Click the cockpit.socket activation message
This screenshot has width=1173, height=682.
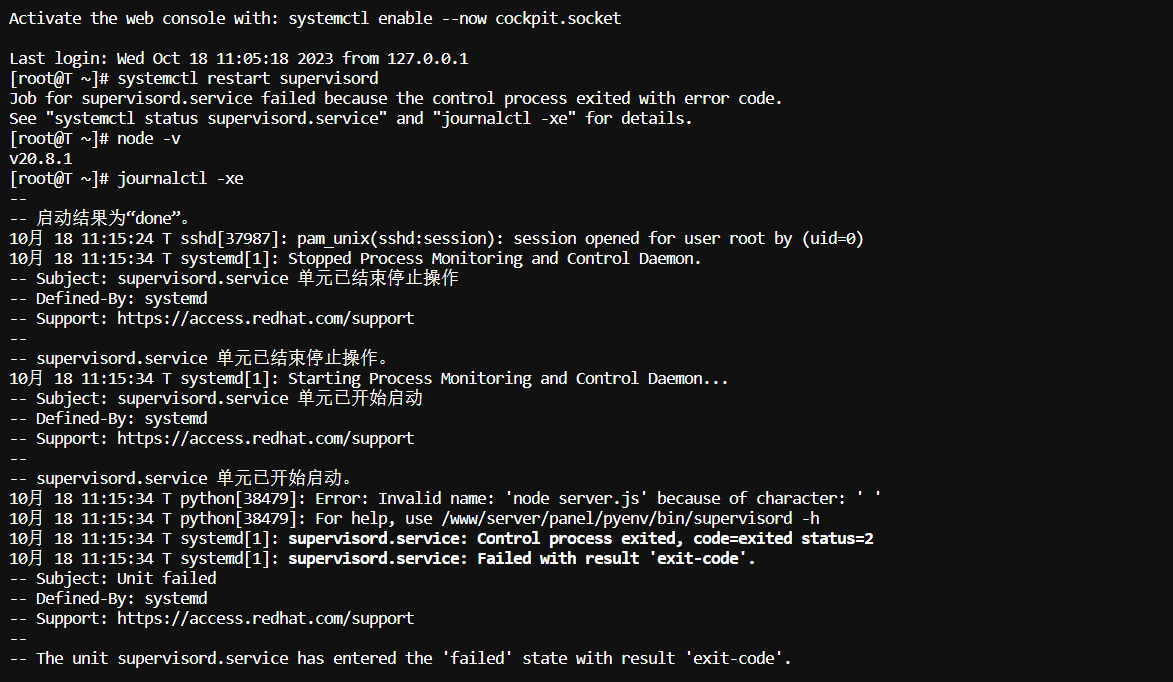tap(315, 19)
